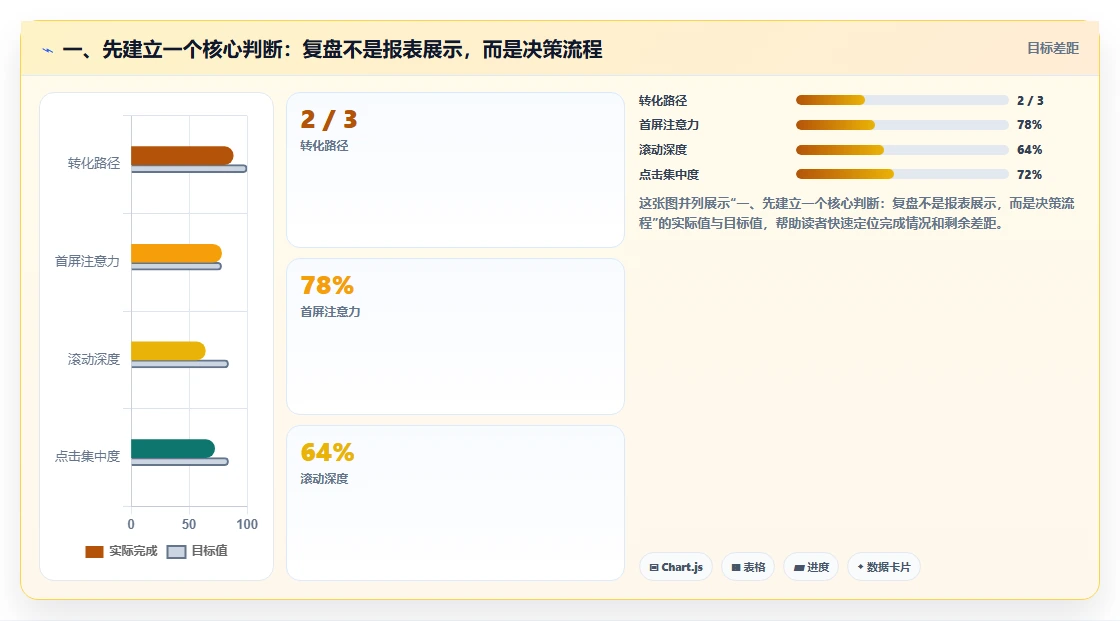Click the yellow 滚动深度 actual bar in chart
The width and height of the screenshot is (1120, 621).
click(x=169, y=351)
